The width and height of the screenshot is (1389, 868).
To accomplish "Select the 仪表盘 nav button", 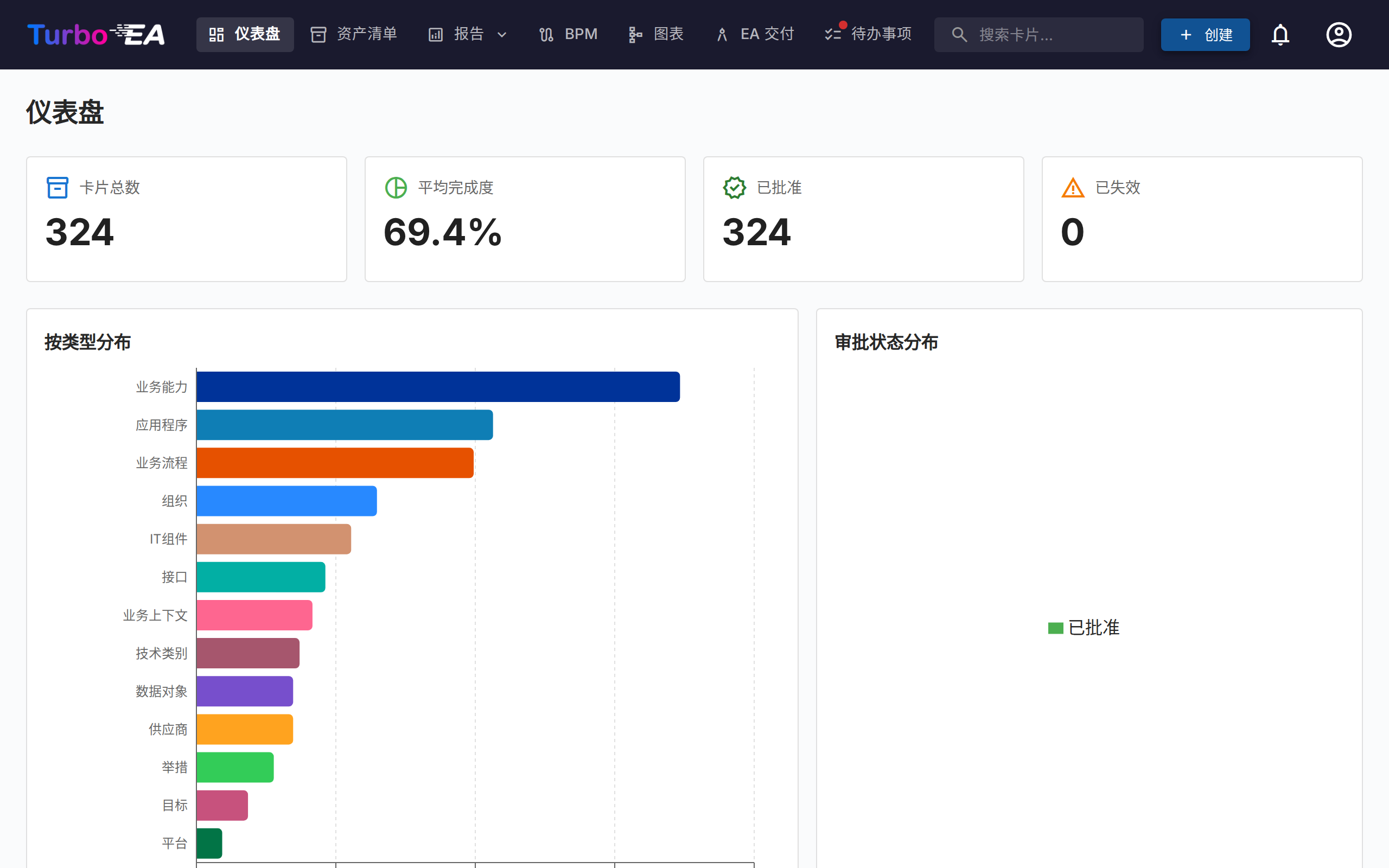I will point(245,34).
